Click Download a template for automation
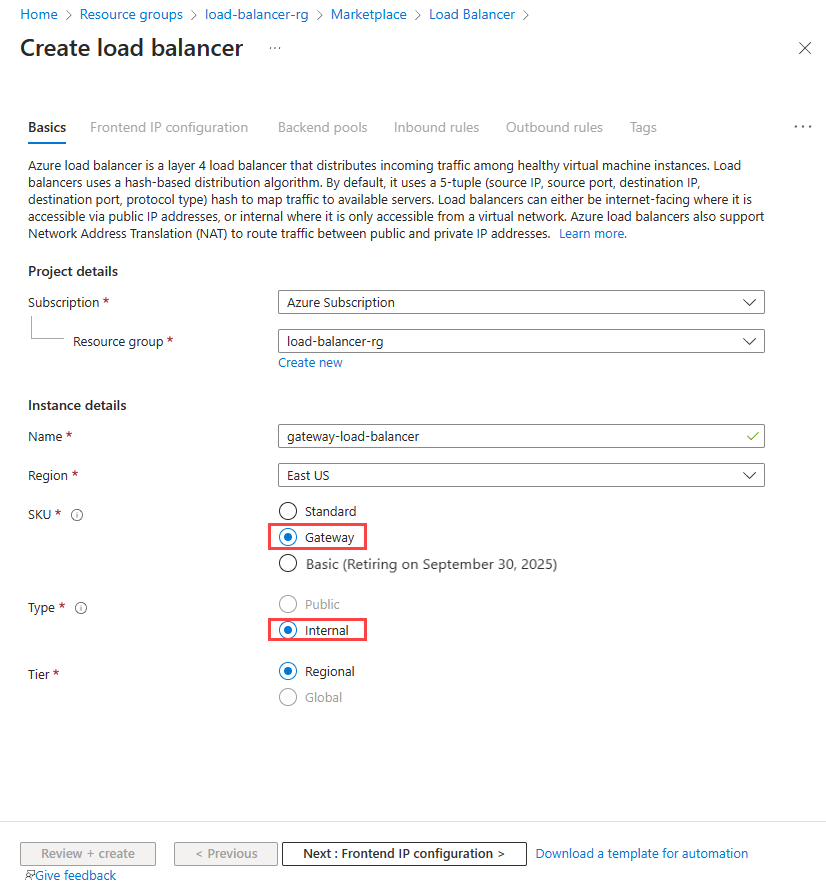Viewport: 826px width, 886px height. point(641,853)
